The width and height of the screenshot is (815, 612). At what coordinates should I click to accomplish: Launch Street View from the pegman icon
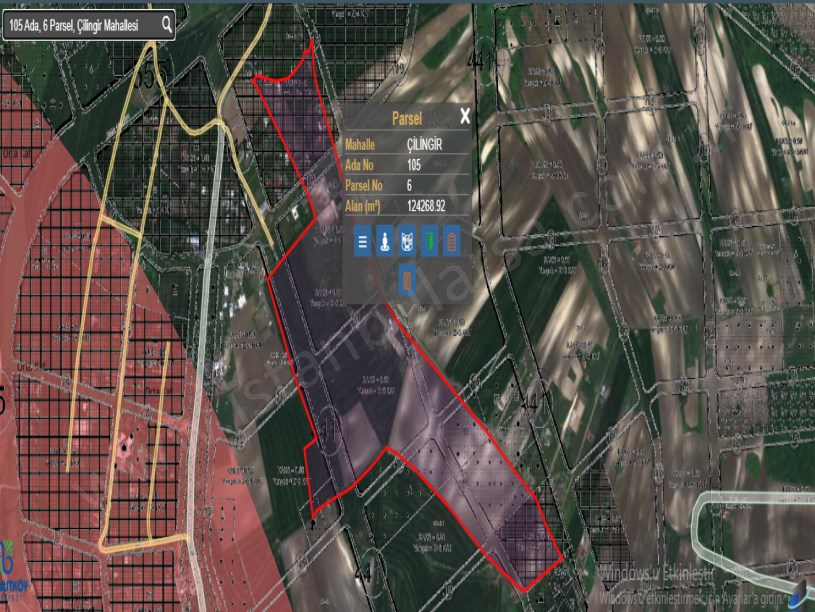384,240
